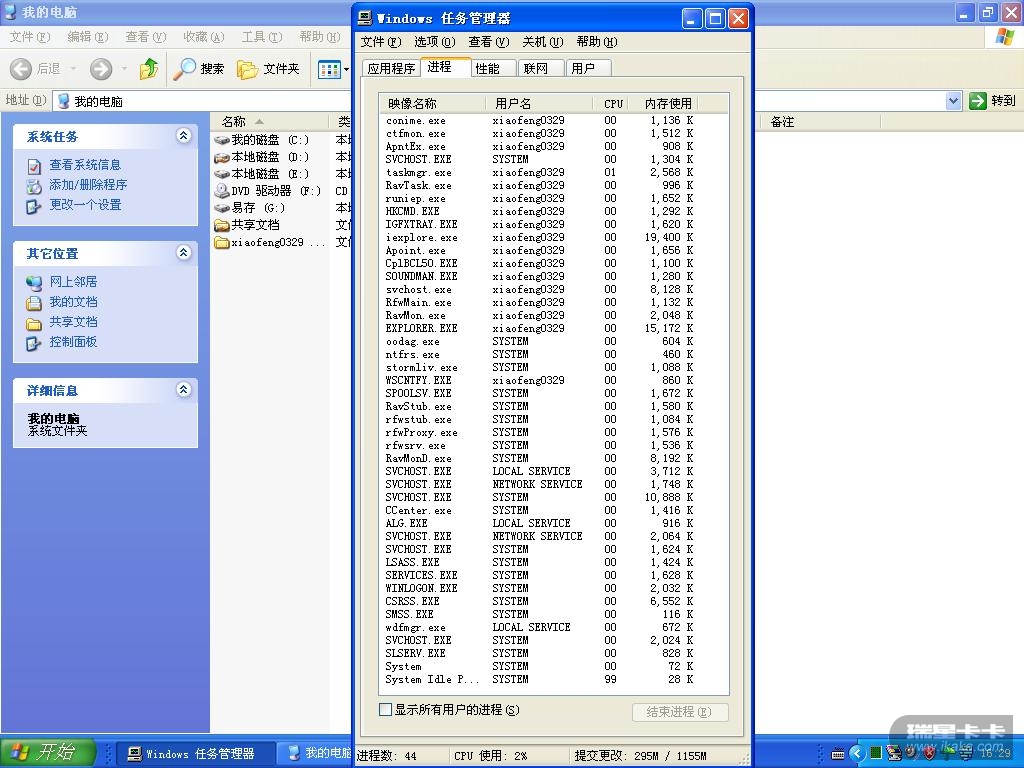This screenshot has height=768, width=1024.
Task: Select the 共享文档 folder icon in the file list
Action: coord(222,225)
